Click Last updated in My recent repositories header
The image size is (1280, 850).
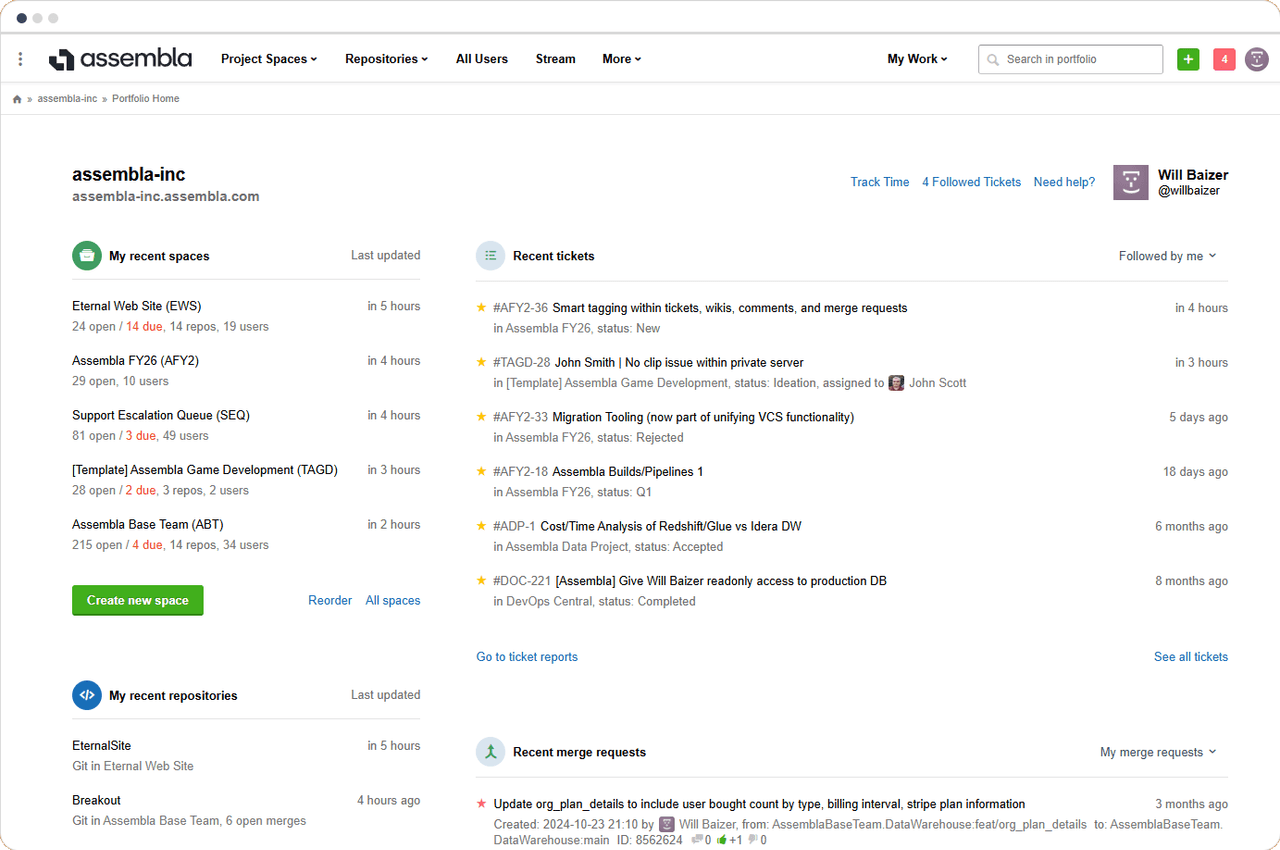386,695
